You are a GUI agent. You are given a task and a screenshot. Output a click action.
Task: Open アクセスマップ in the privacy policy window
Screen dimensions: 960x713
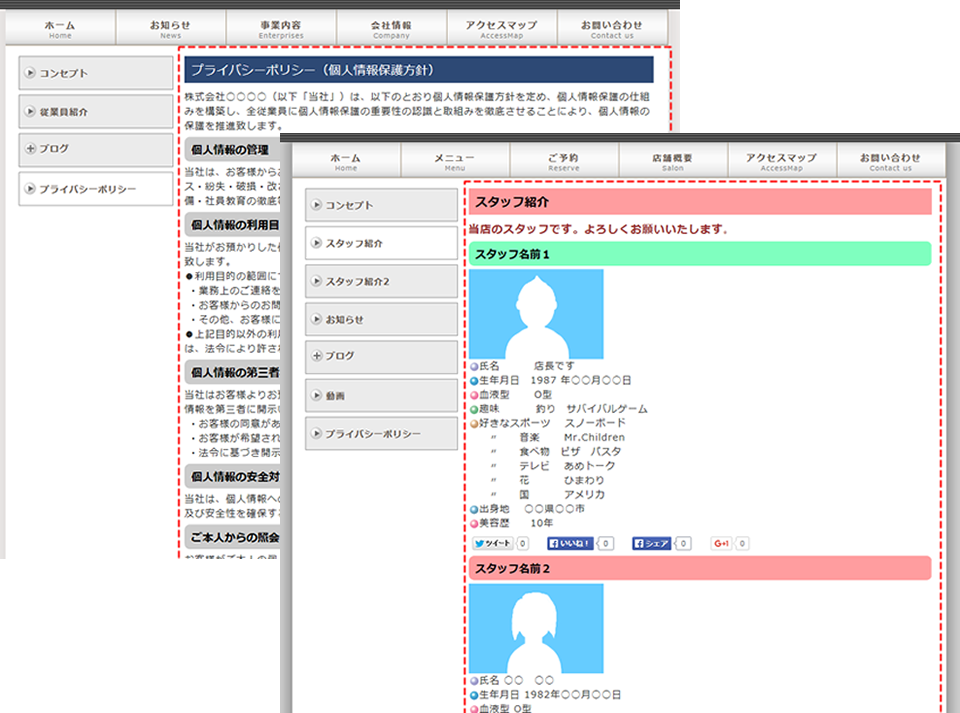501,29
